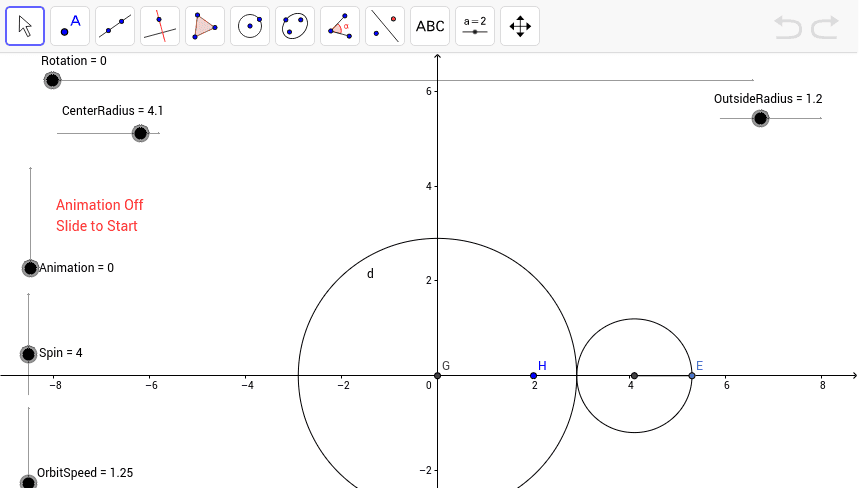Click the Redo arrow
The image size is (859, 490).
point(825,27)
